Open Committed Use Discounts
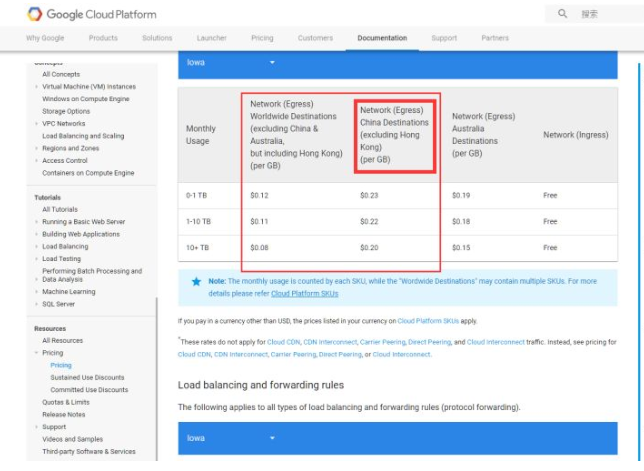 coord(89,390)
